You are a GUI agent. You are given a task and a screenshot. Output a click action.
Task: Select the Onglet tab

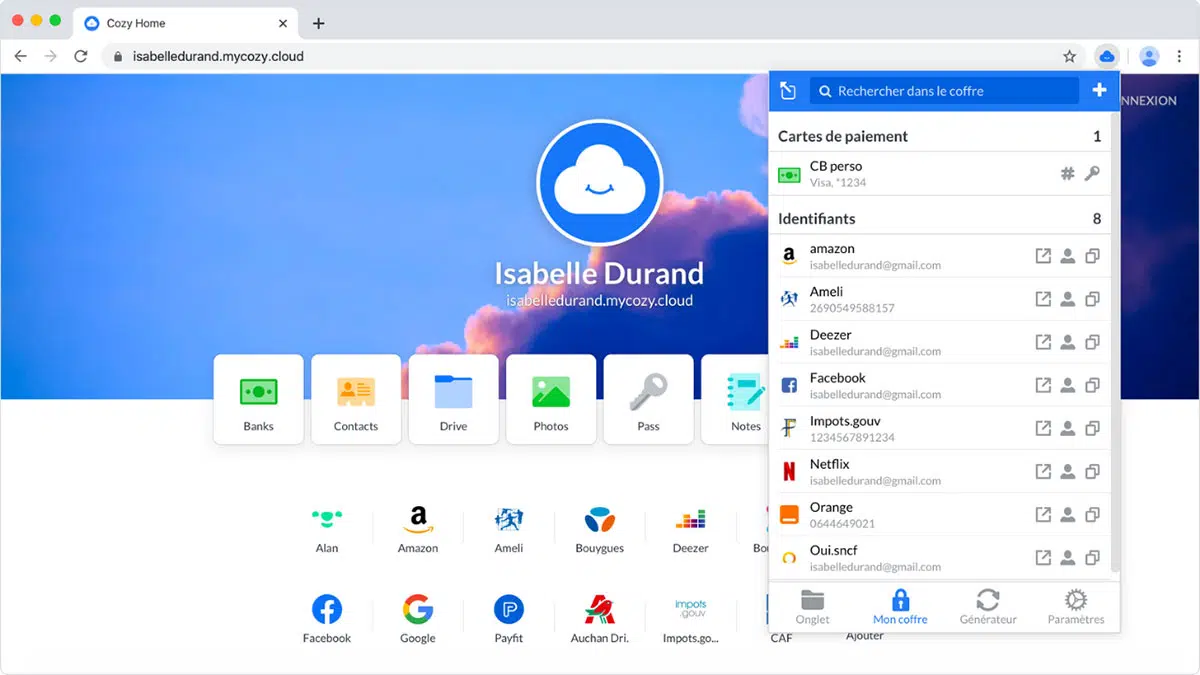(x=812, y=606)
